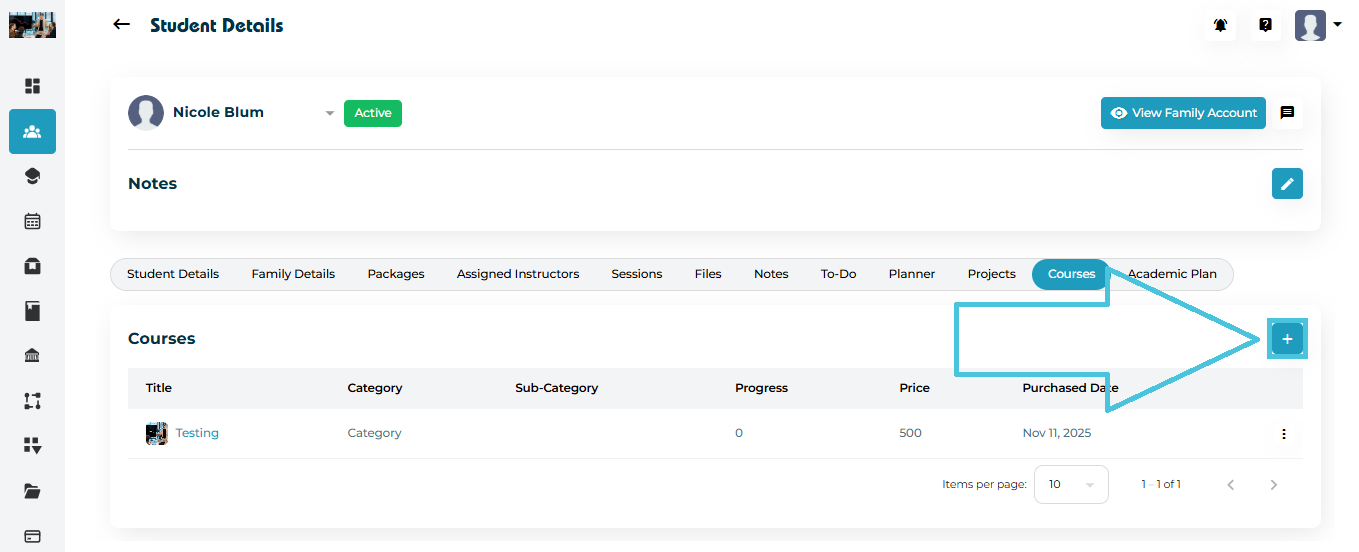Open the items per page dropdown
Viewport: 1359px width, 552px height.
tap(1070, 484)
